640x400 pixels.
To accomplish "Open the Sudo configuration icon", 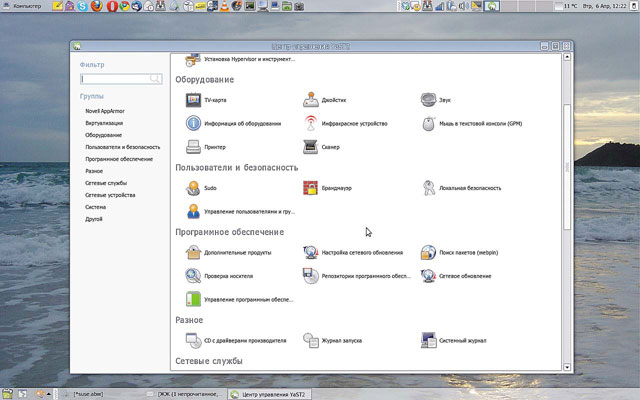I will pos(193,188).
